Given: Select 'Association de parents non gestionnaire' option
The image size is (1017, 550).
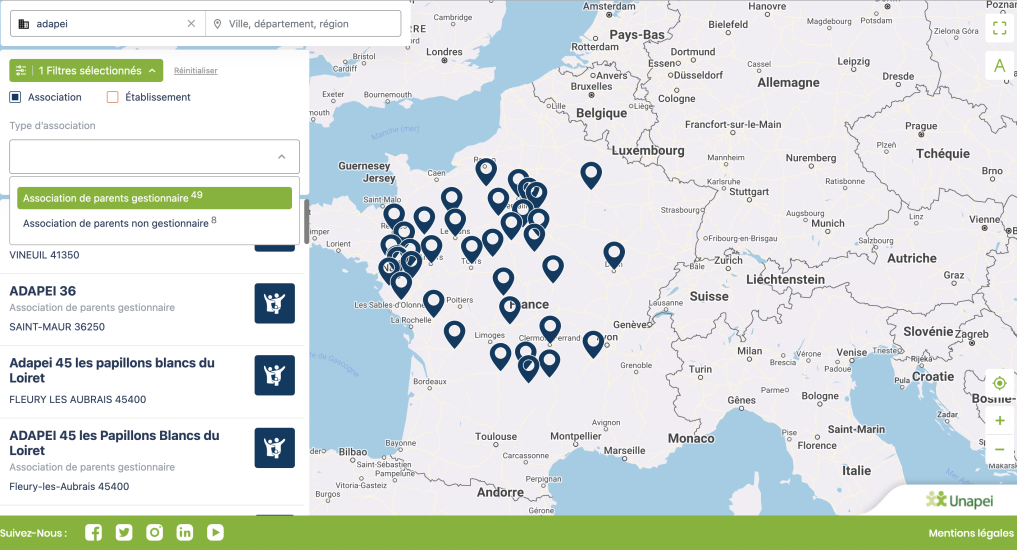Looking at the screenshot, I should click(x=154, y=222).
